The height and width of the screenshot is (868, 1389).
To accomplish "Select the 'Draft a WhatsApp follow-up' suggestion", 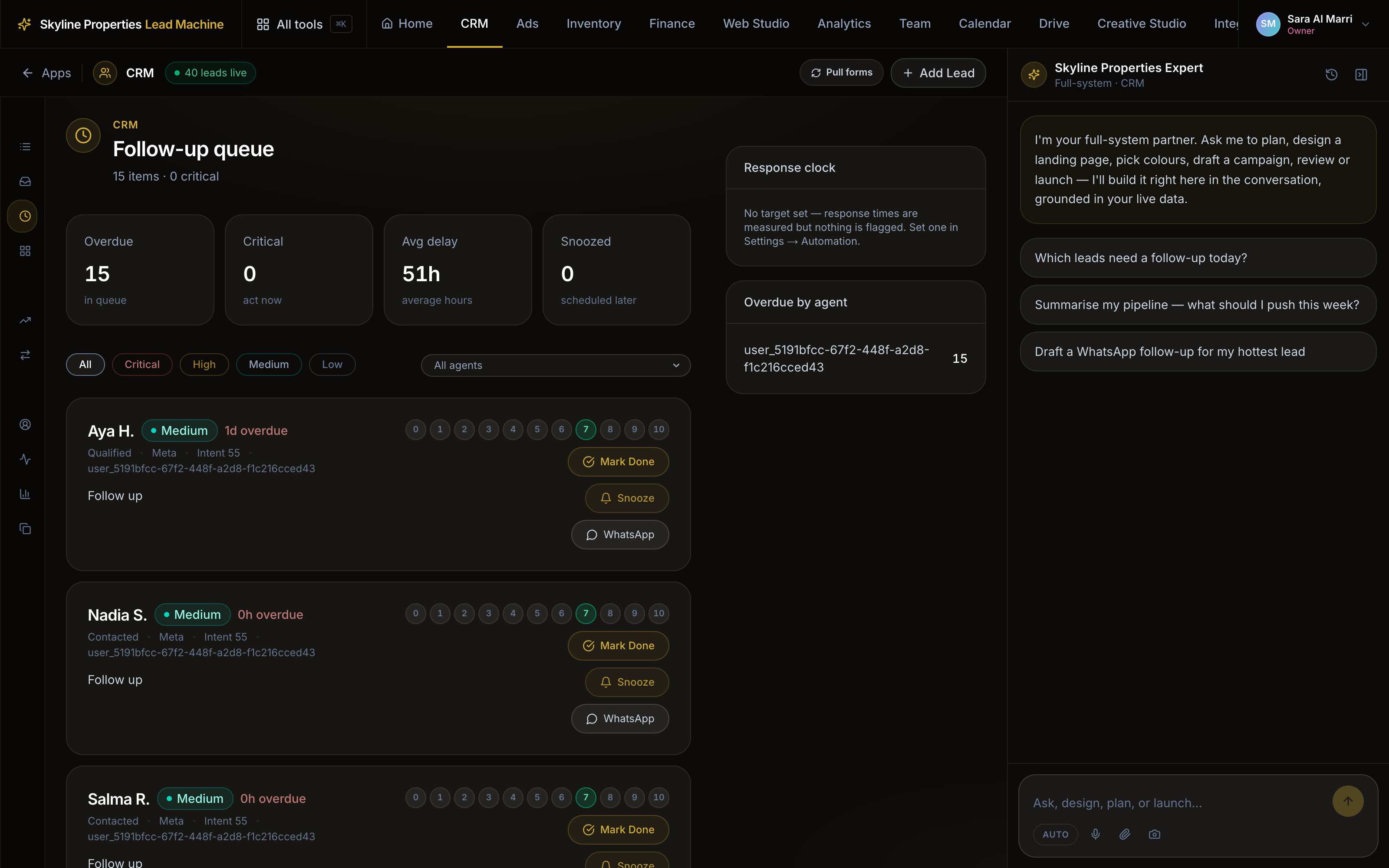I will point(1198,352).
